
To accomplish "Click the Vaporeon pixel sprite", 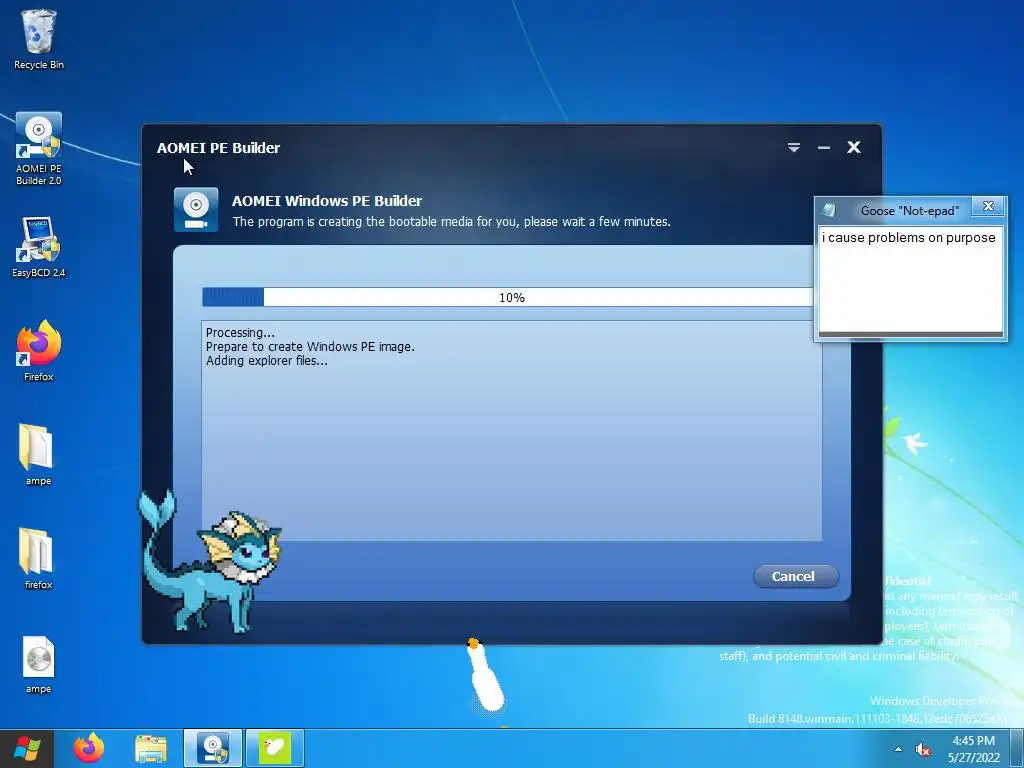I will (209, 563).
